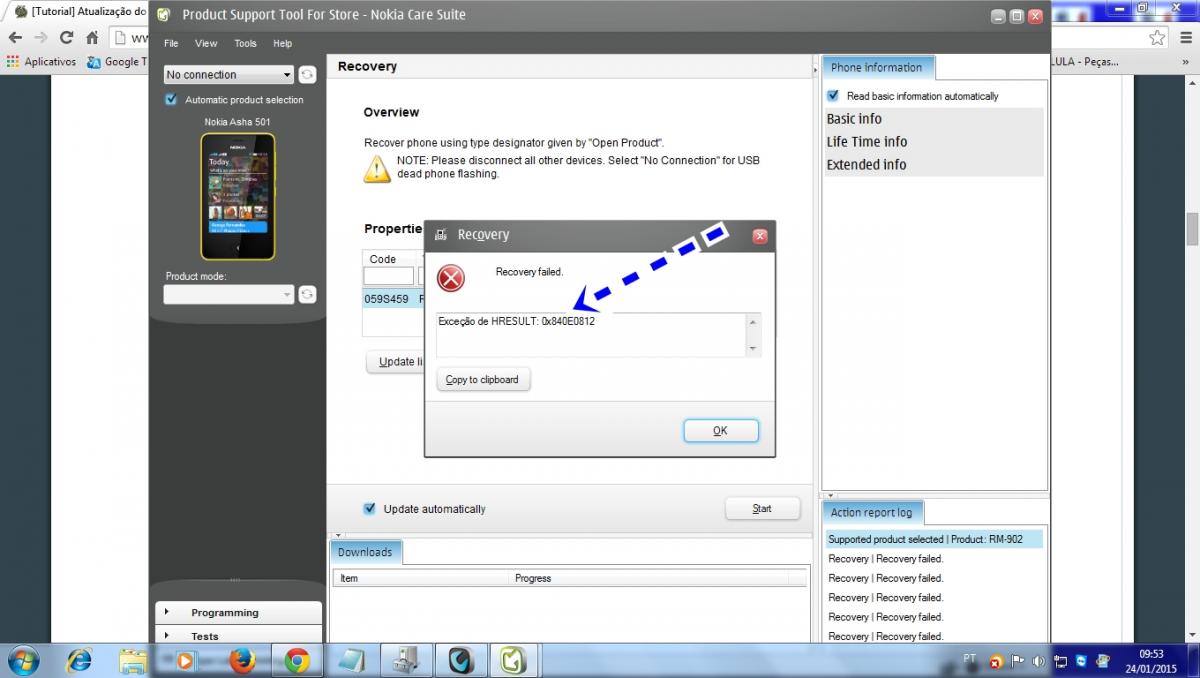
Task: Close the Recovery dialog
Action: 760,236
